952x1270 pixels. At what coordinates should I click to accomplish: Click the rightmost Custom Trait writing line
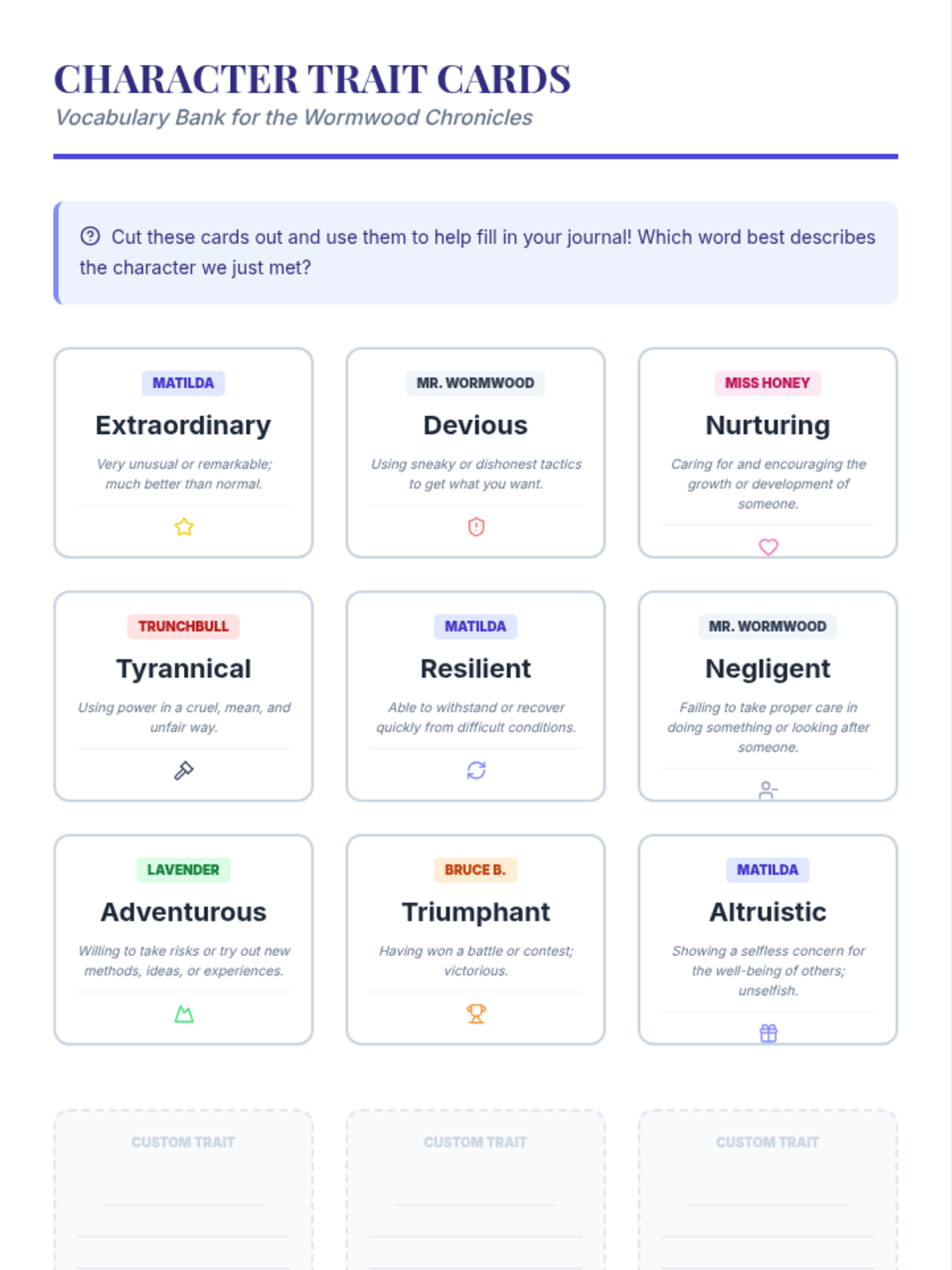coord(767,1203)
